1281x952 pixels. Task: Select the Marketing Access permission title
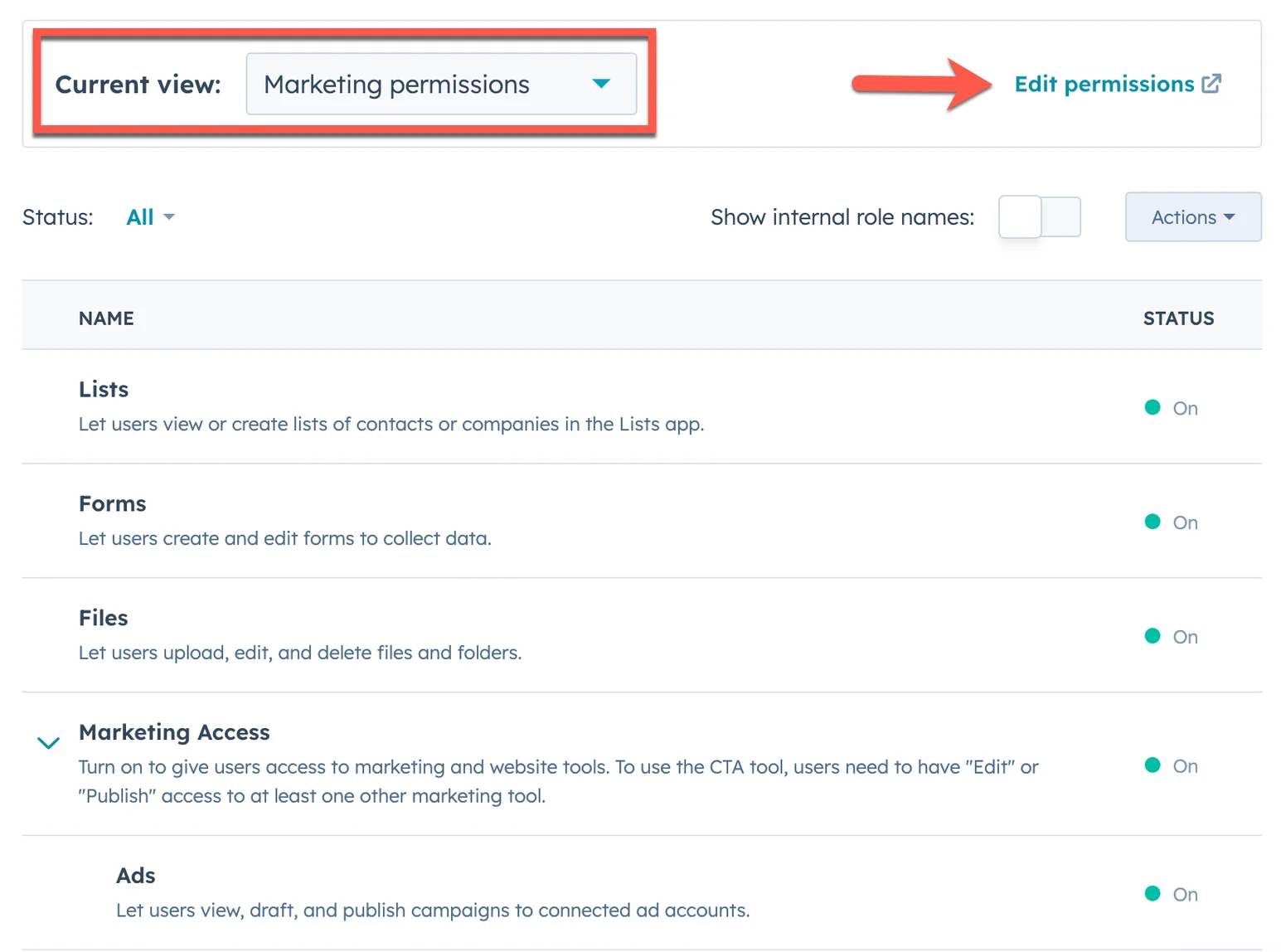pyautogui.click(x=174, y=732)
